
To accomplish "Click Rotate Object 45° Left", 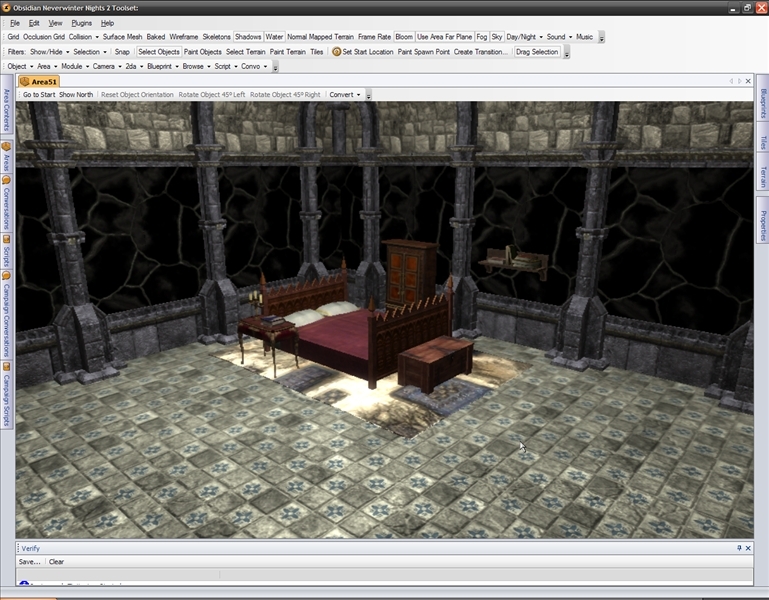I will click(212, 95).
